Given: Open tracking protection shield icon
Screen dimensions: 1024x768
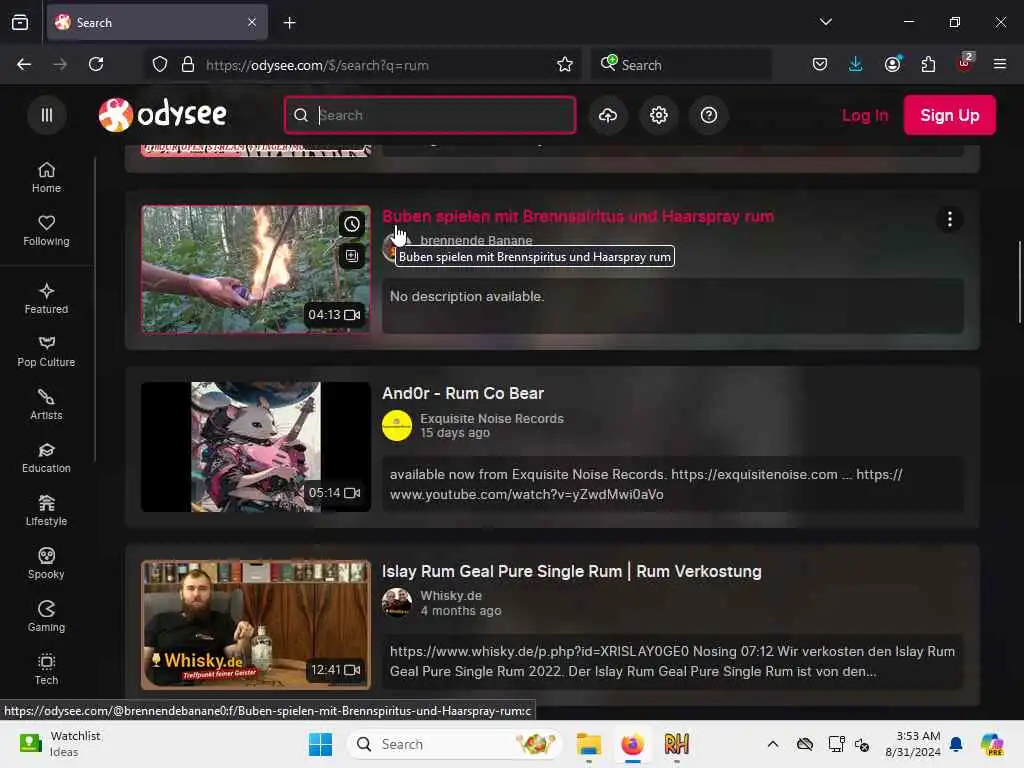Looking at the screenshot, I should [160, 64].
